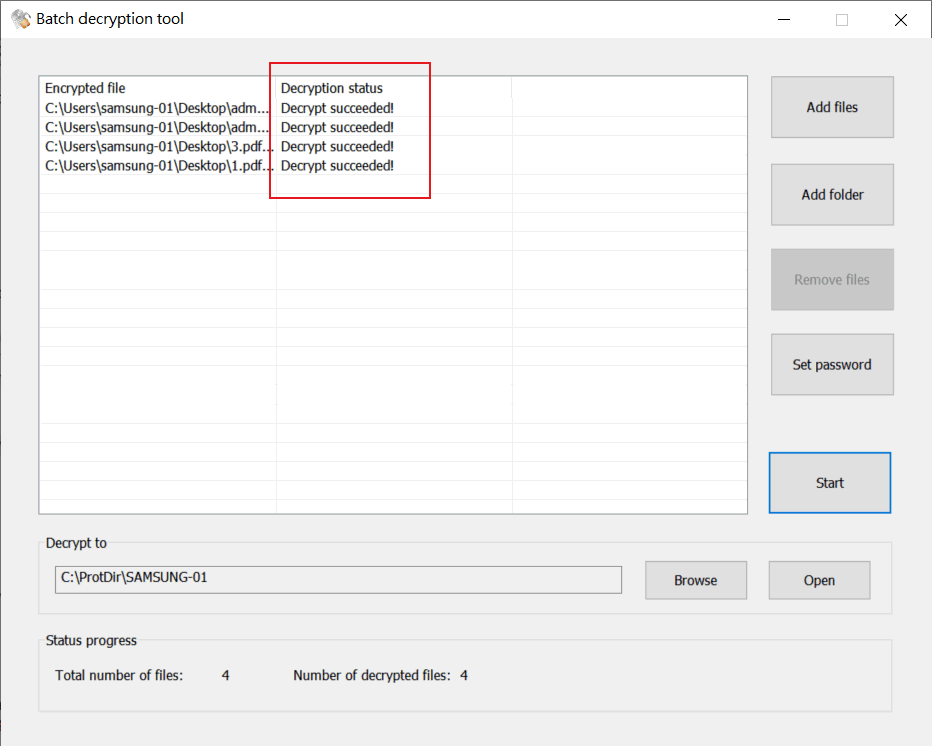
Task: Close the Batch decryption tool window
Action: 900,19
